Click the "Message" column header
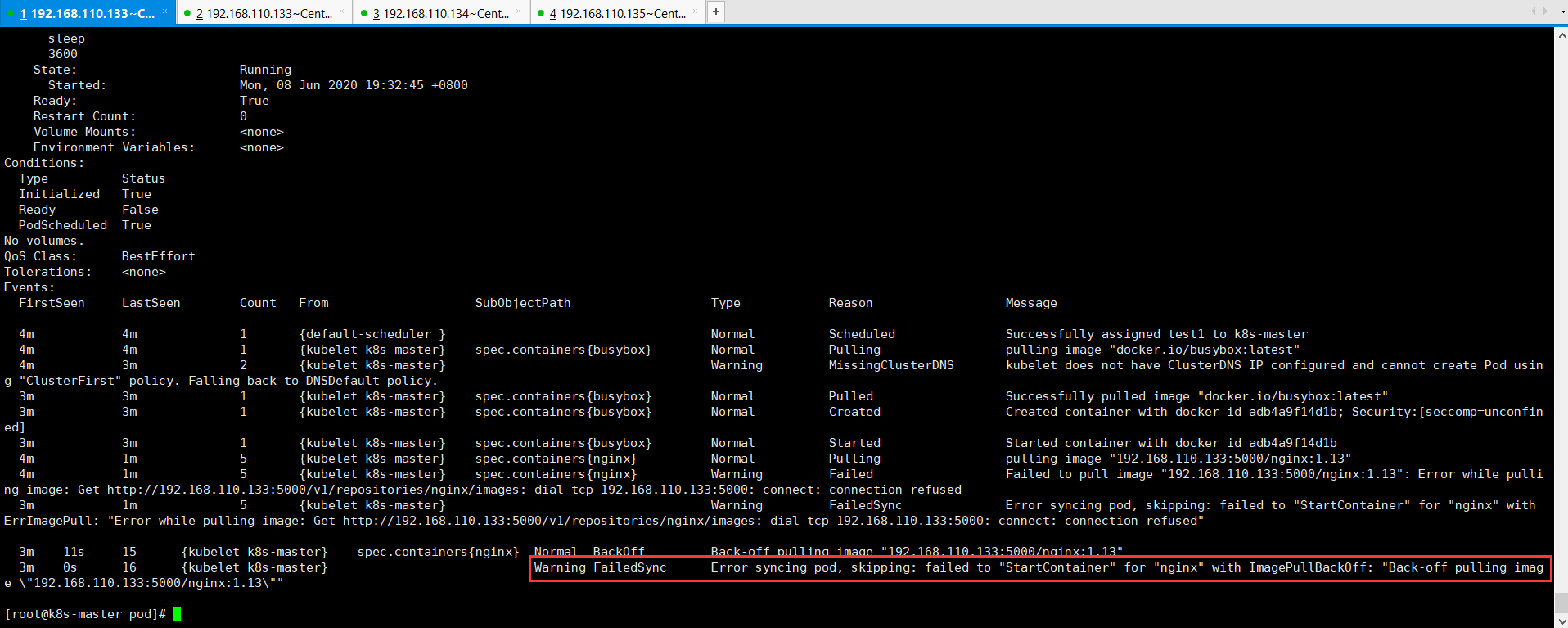This screenshot has width=1568, height=628. click(x=1031, y=303)
